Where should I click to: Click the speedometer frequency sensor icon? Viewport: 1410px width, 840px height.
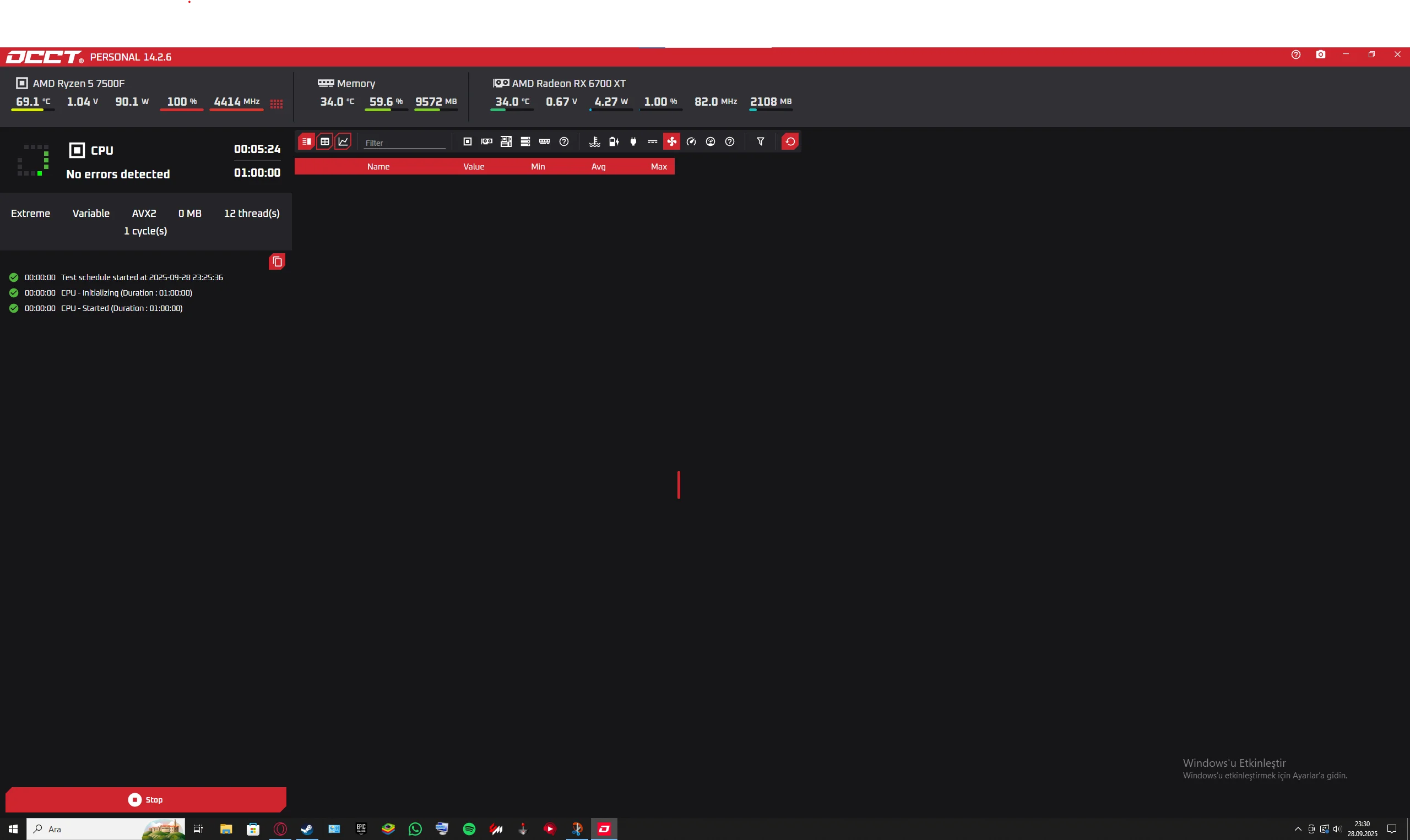click(691, 141)
